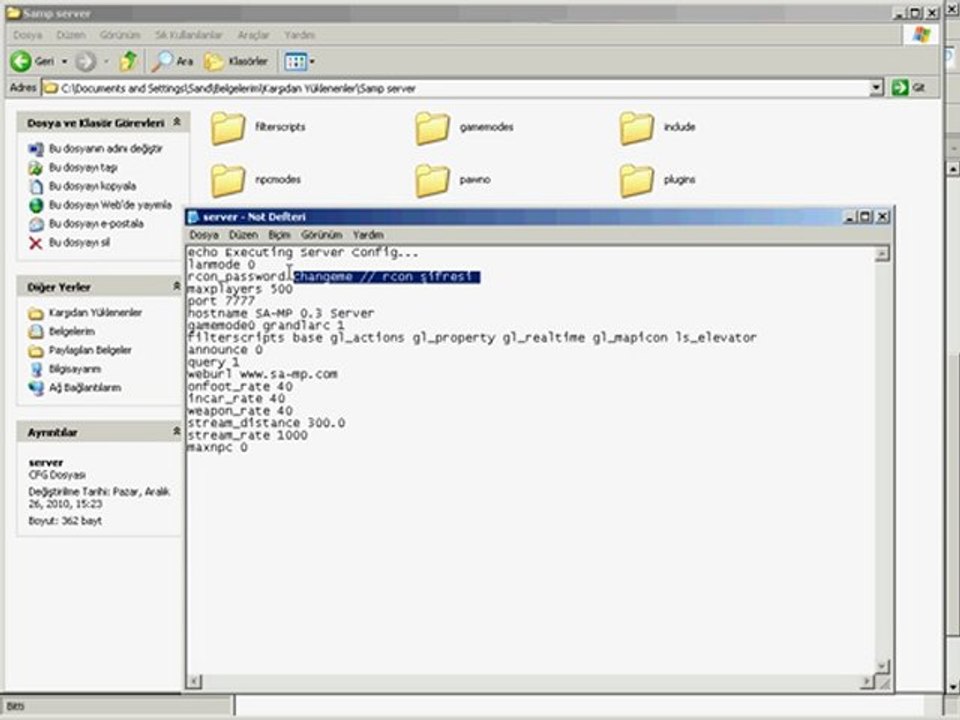Viewport: 960px width, 720px height.
Task: Collapse the Dosya ve Klasör Görevleri panel
Action: point(176,122)
